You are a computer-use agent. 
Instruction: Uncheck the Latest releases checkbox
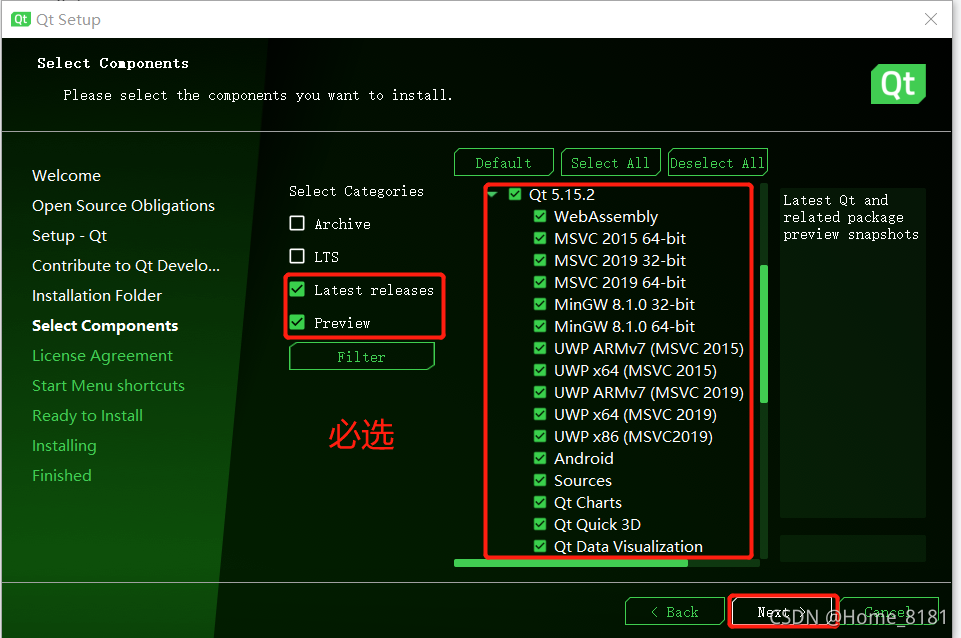click(x=297, y=289)
